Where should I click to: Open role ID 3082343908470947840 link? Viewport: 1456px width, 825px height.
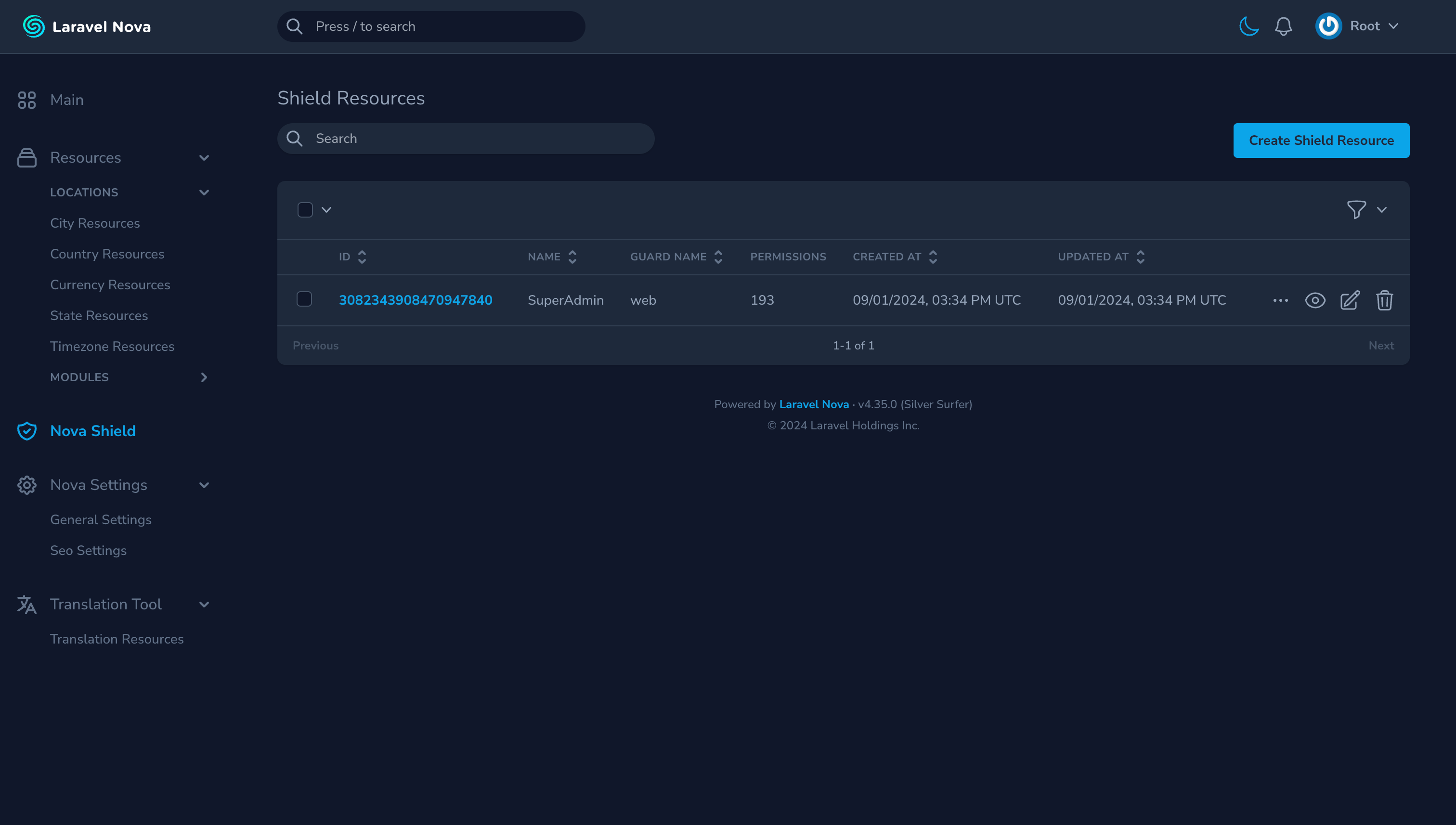click(416, 300)
